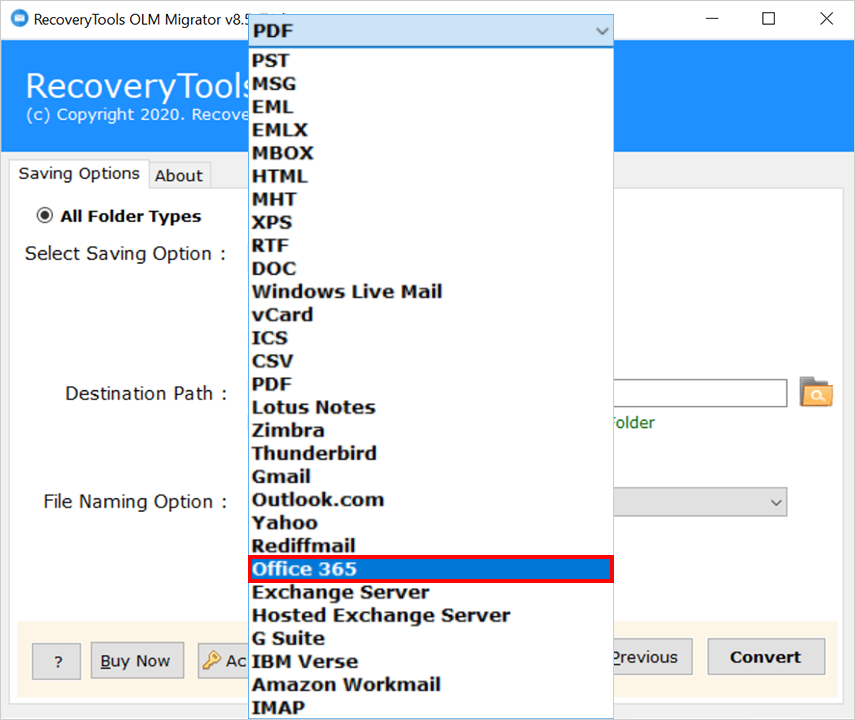Image resolution: width=855 pixels, height=720 pixels.
Task: Choose Gmail from the dropdown list
Action: coord(431,477)
